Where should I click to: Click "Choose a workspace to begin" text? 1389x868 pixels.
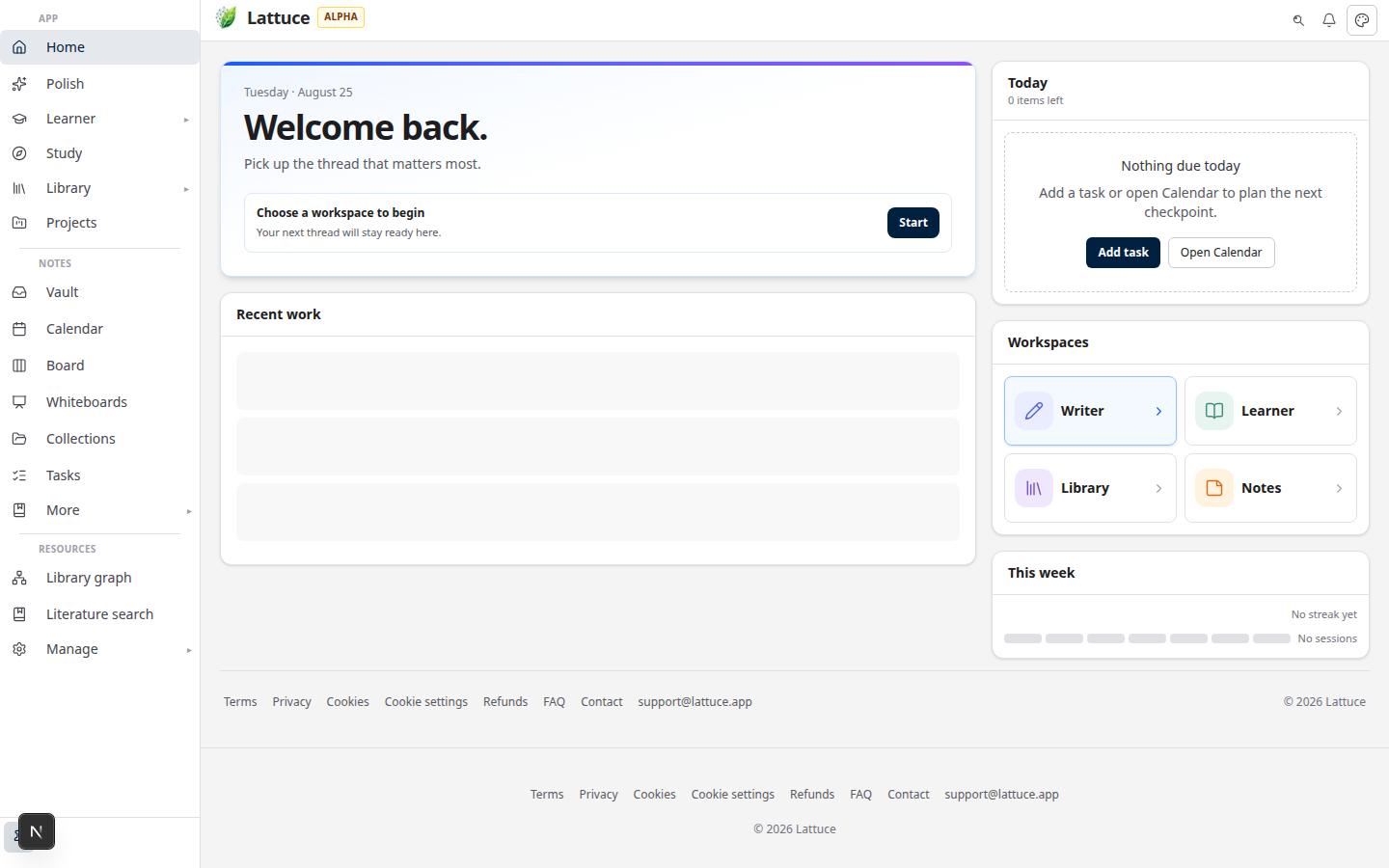340,213
